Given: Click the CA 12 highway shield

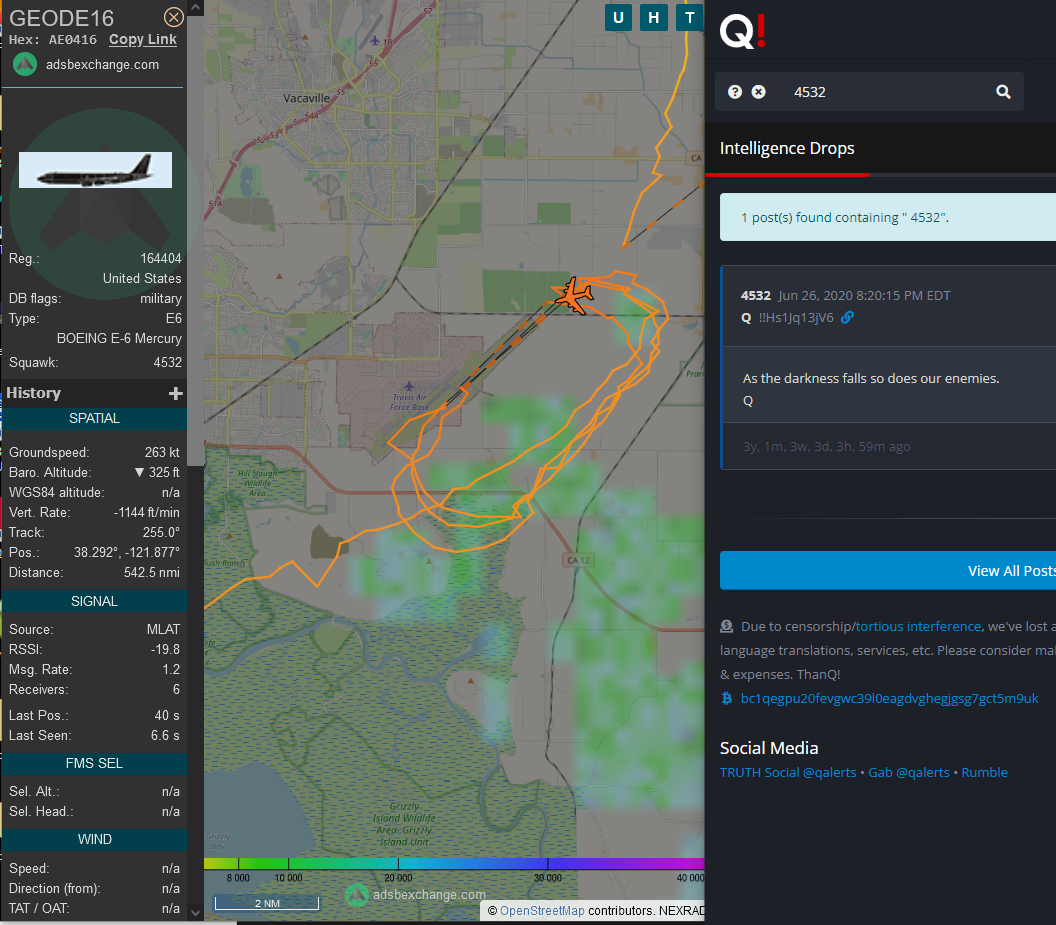Looking at the screenshot, I should click(578, 561).
